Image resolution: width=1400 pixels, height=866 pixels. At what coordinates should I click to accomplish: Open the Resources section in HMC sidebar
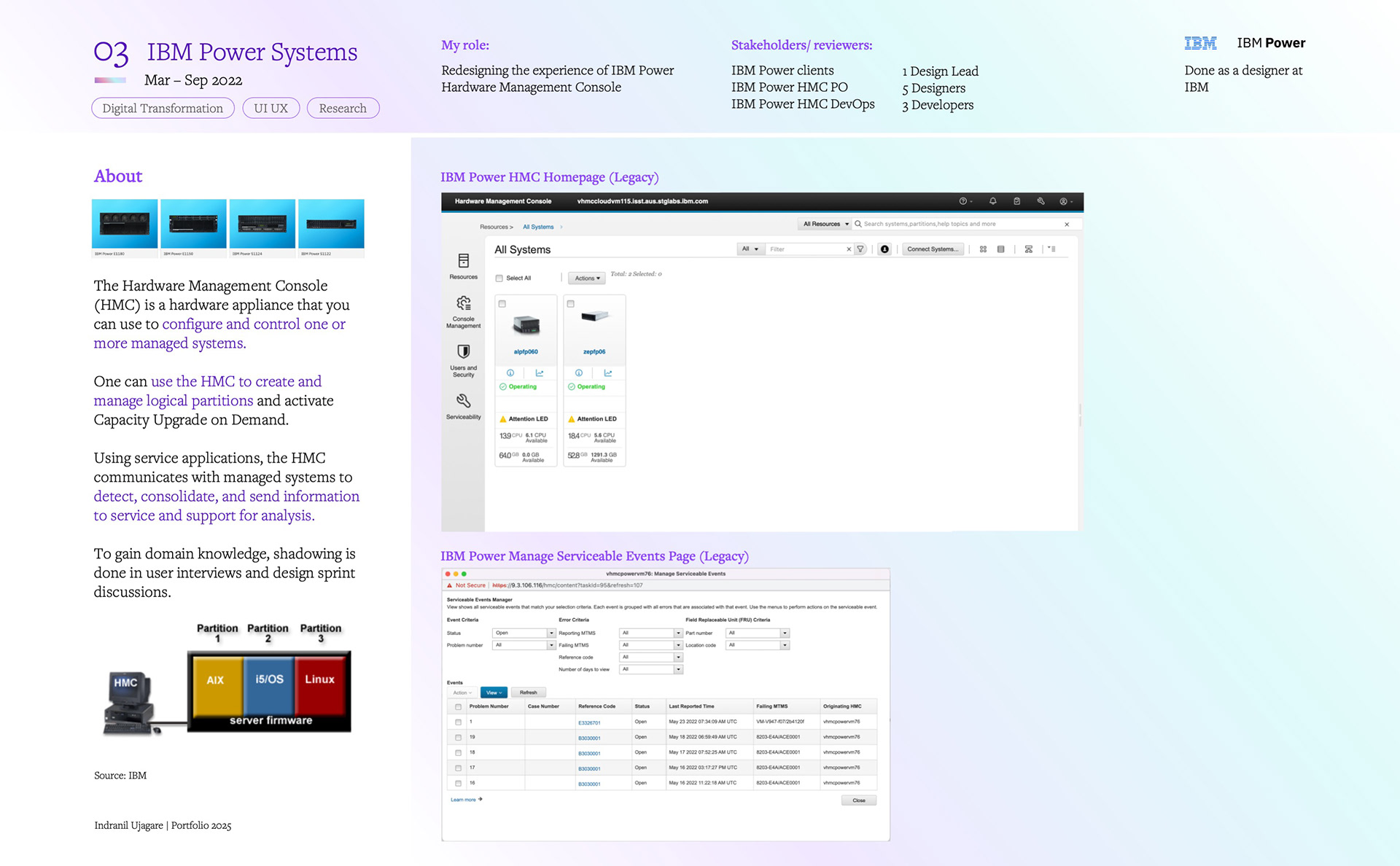click(x=463, y=266)
